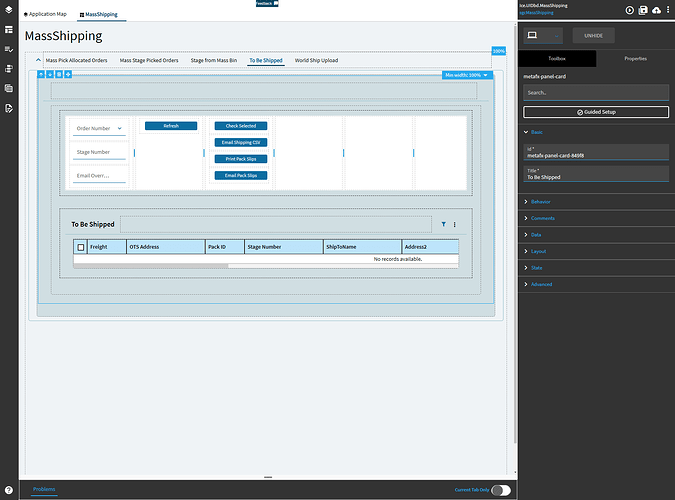The height and width of the screenshot is (500, 675).
Task: Open the Min width 100% dropdown
Action: [x=467, y=75]
